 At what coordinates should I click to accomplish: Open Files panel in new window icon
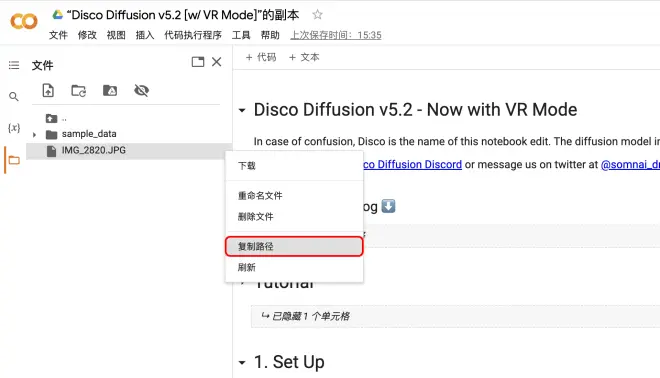tap(198, 62)
